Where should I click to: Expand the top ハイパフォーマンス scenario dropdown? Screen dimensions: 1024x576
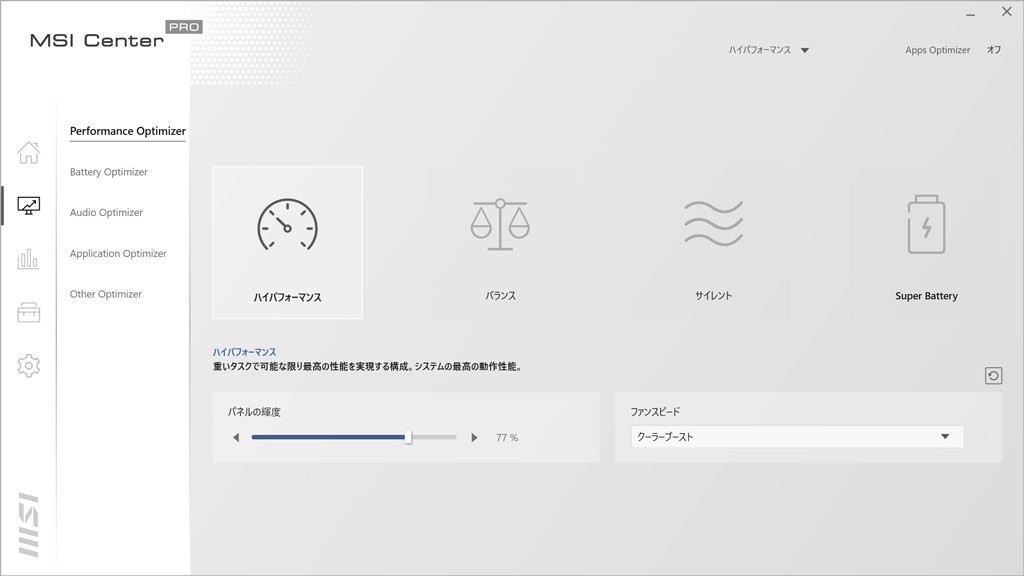pyautogui.click(x=769, y=50)
